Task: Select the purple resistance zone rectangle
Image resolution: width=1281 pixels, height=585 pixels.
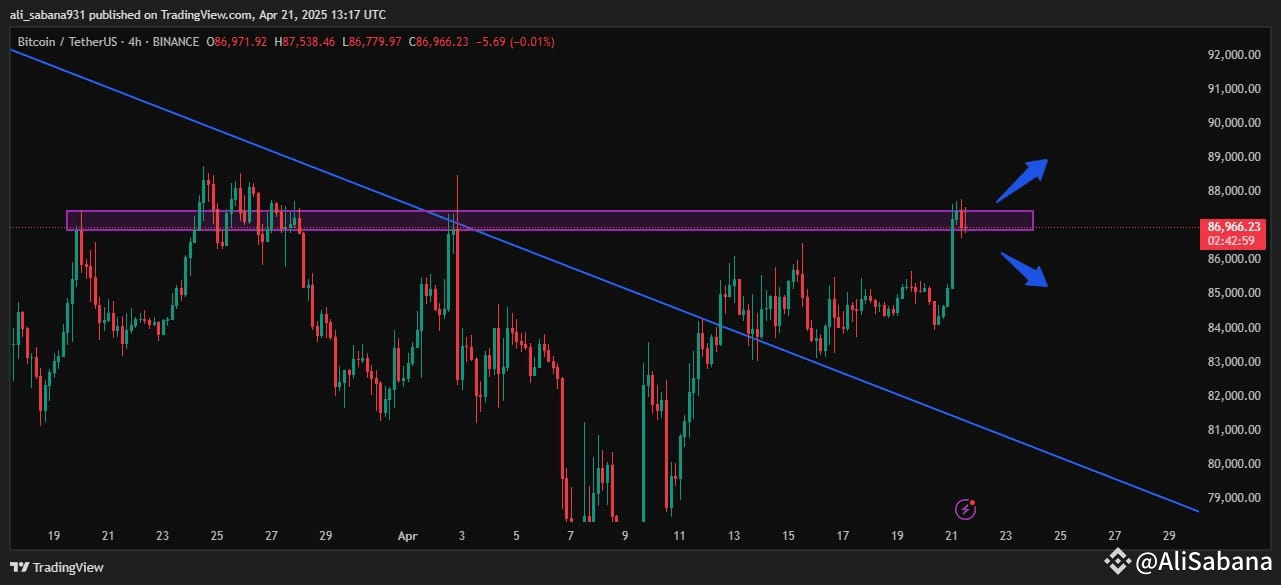Action: [x=549, y=220]
